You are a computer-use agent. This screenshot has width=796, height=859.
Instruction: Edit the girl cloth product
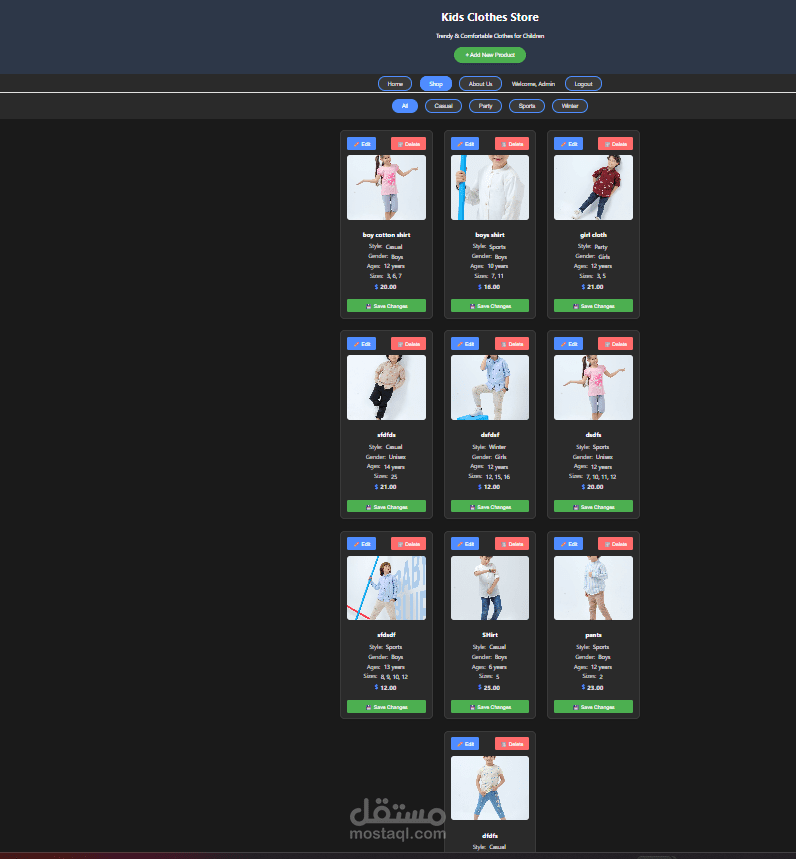569,144
